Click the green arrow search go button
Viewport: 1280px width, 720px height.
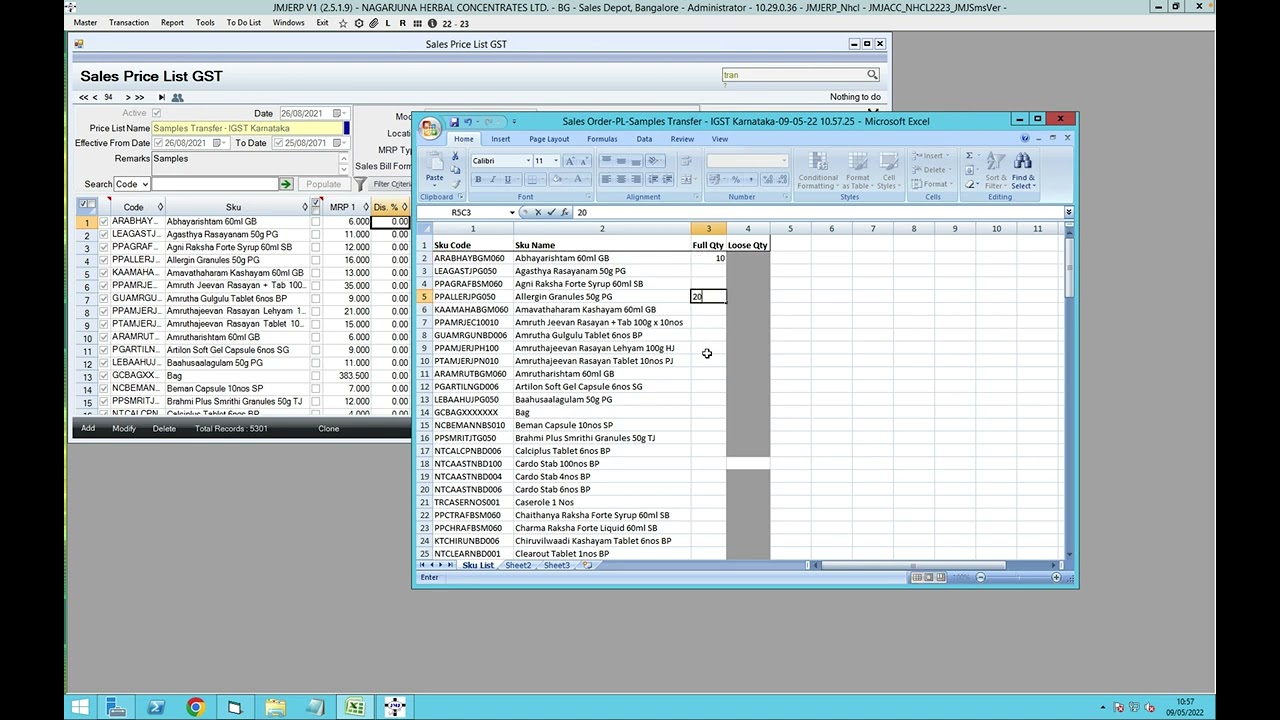(286, 184)
